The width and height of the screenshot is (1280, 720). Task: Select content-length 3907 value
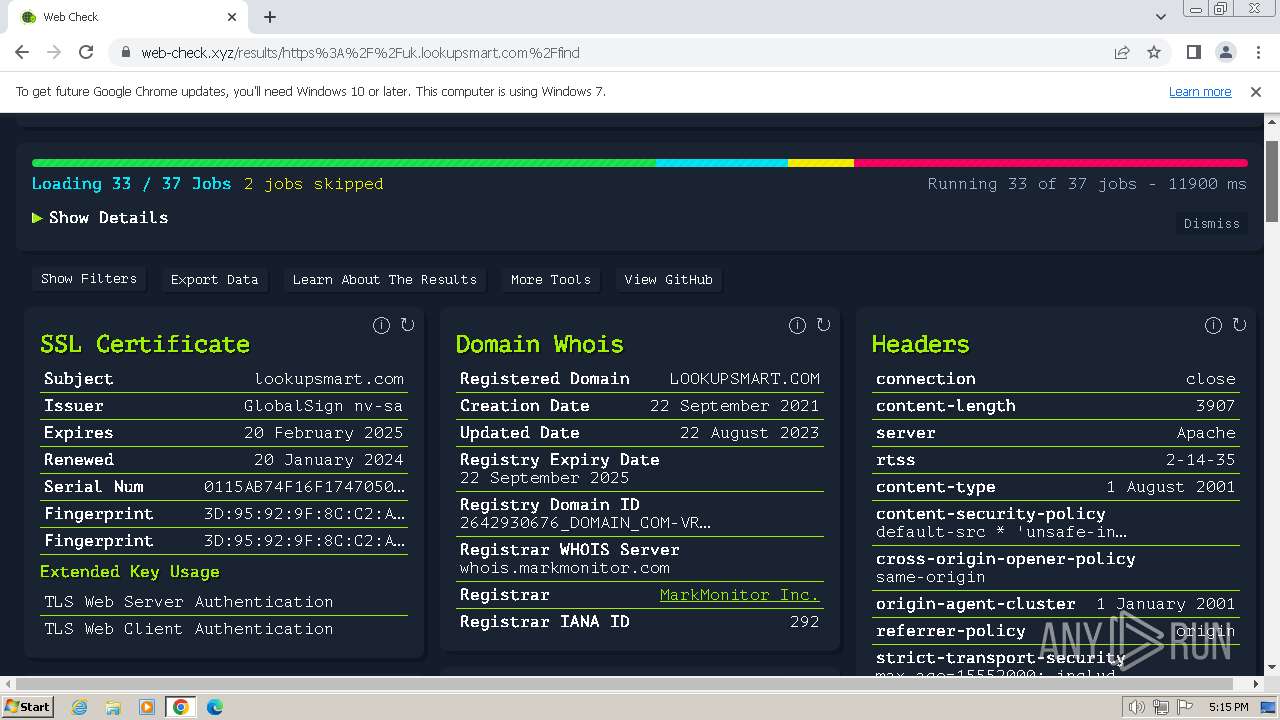[x=1216, y=406]
